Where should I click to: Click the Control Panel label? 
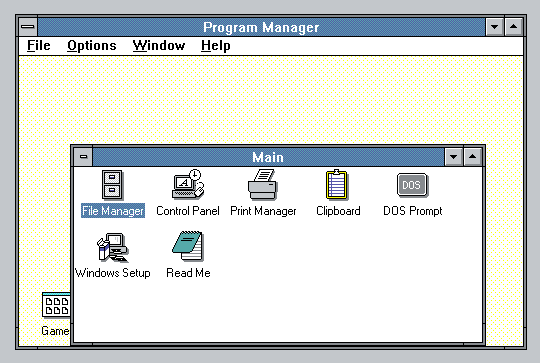[x=188, y=211]
